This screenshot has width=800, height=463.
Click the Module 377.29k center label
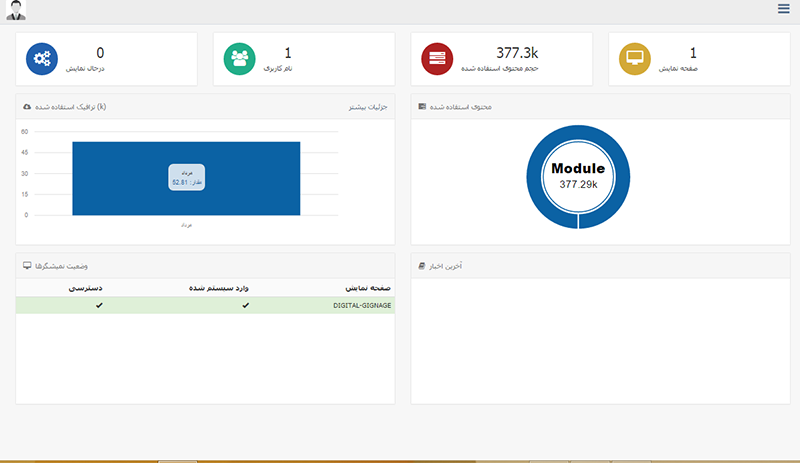pyautogui.click(x=578, y=176)
